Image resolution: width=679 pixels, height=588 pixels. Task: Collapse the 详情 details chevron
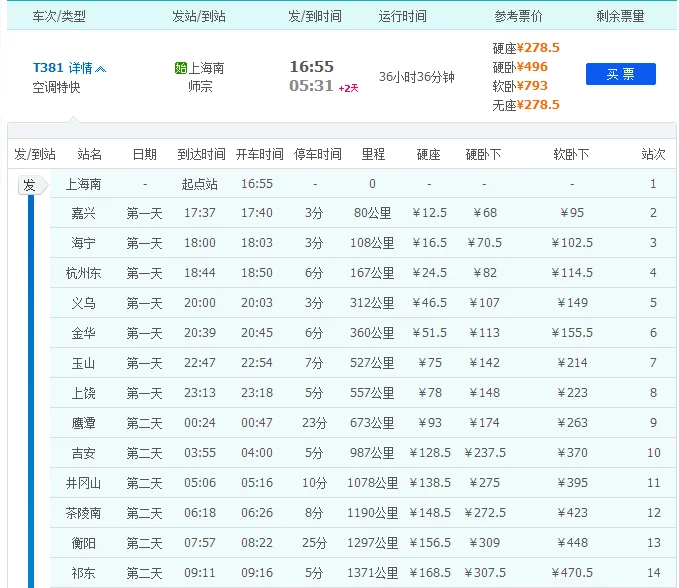click(x=100, y=68)
